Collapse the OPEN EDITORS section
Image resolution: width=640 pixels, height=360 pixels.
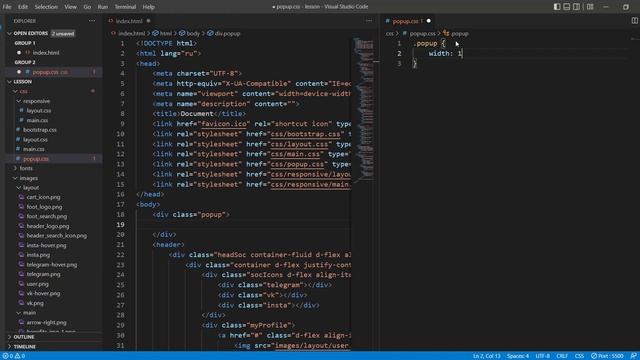pos(9,33)
